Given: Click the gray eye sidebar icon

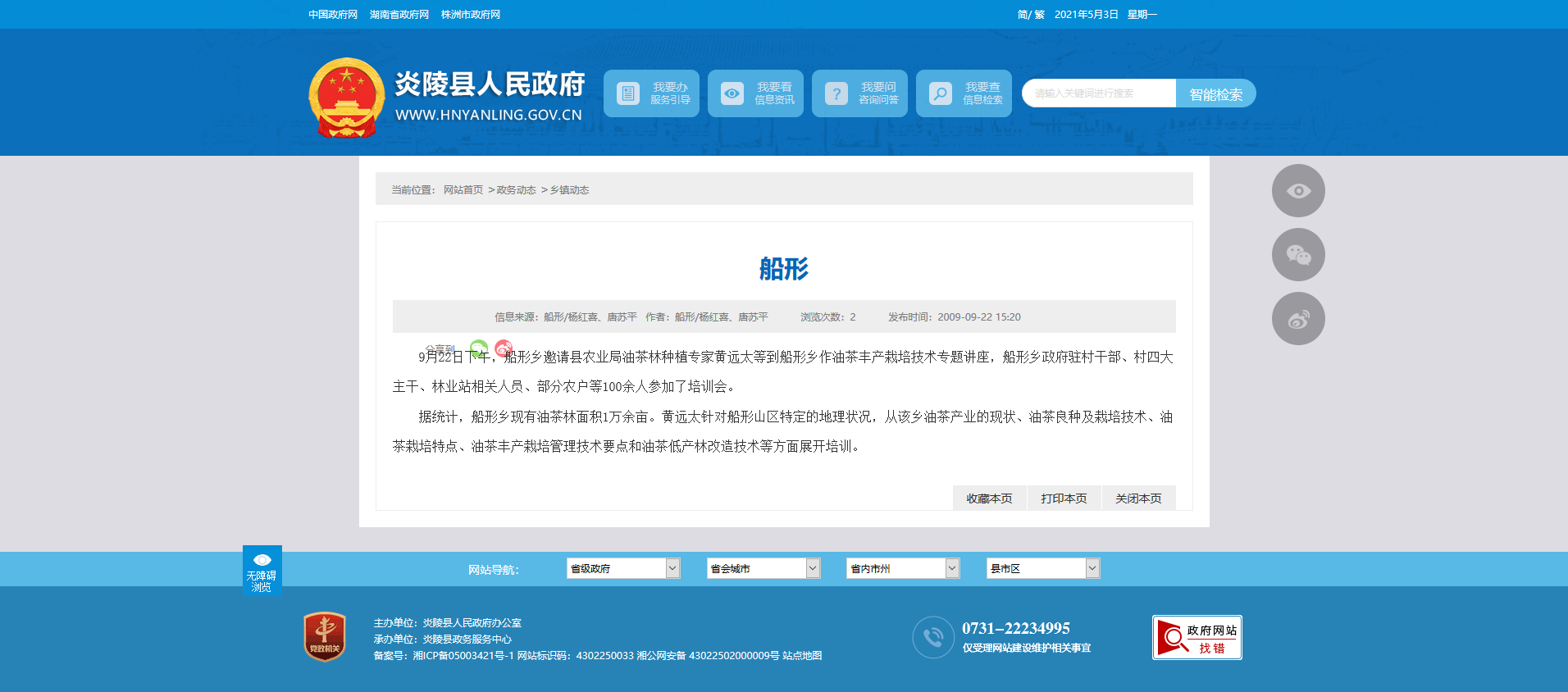Looking at the screenshot, I should point(1297,191).
